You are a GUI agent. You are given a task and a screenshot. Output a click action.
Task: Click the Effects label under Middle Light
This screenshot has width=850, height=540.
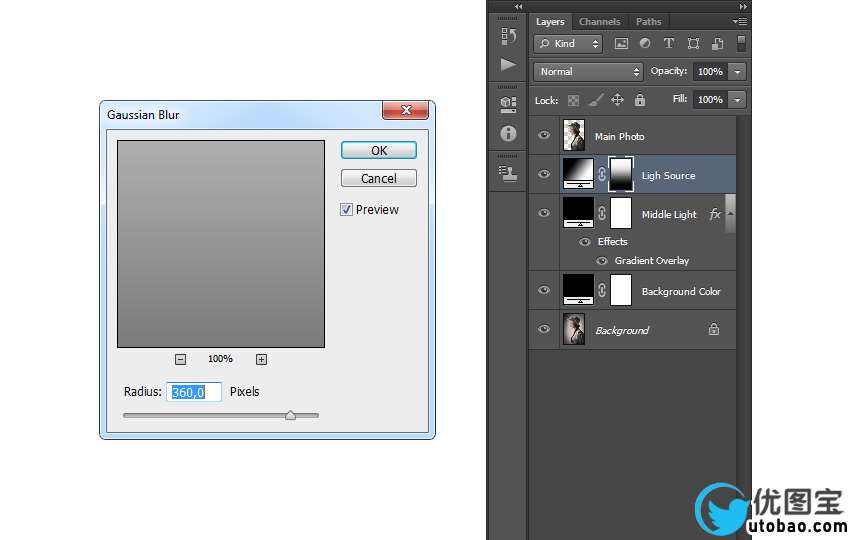coord(613,242)
